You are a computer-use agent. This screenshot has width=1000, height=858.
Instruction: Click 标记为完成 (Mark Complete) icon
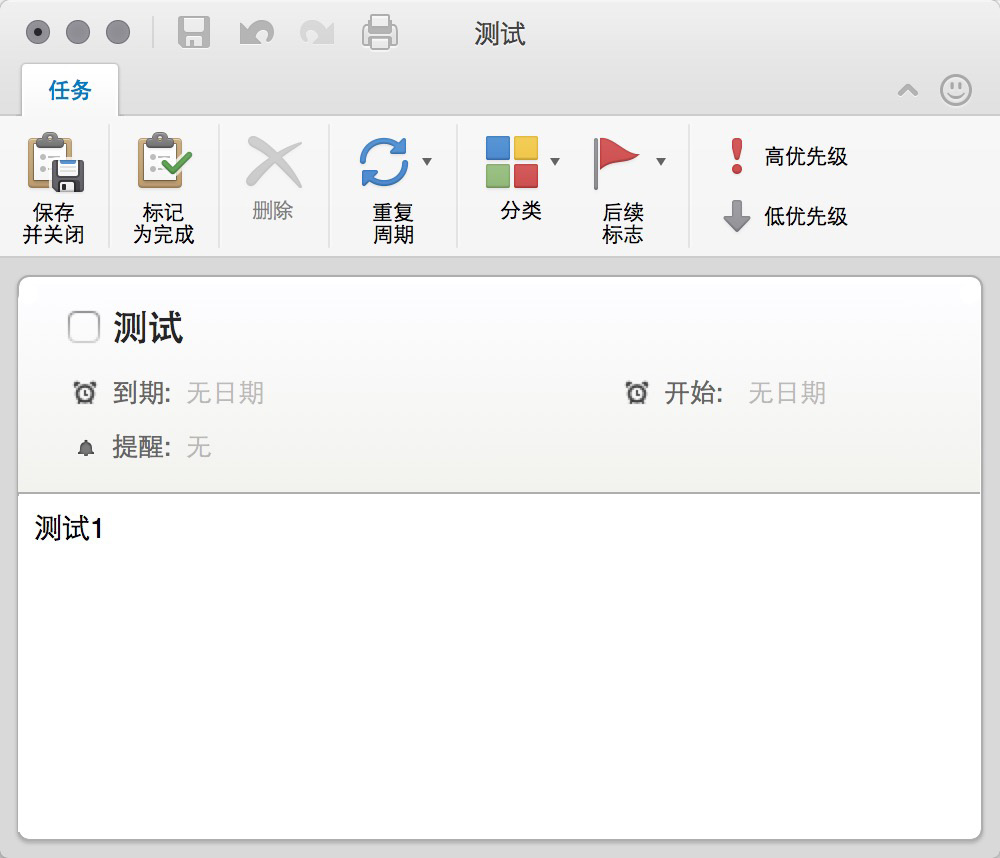coord(165,161)
